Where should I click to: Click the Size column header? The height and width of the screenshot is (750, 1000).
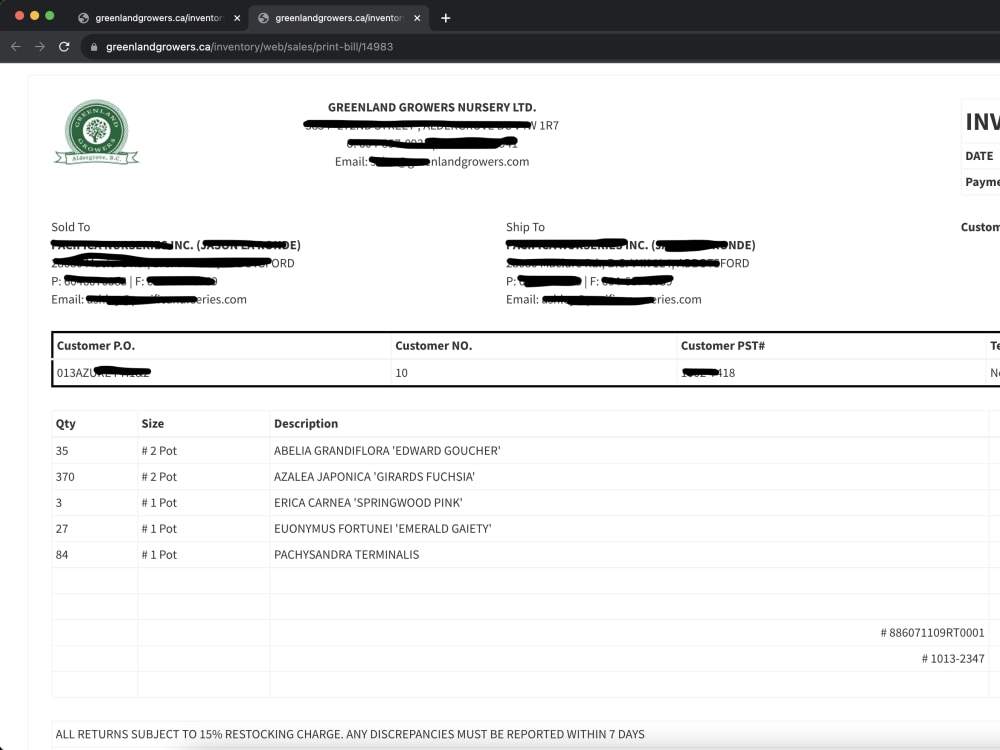click(152, 423)
